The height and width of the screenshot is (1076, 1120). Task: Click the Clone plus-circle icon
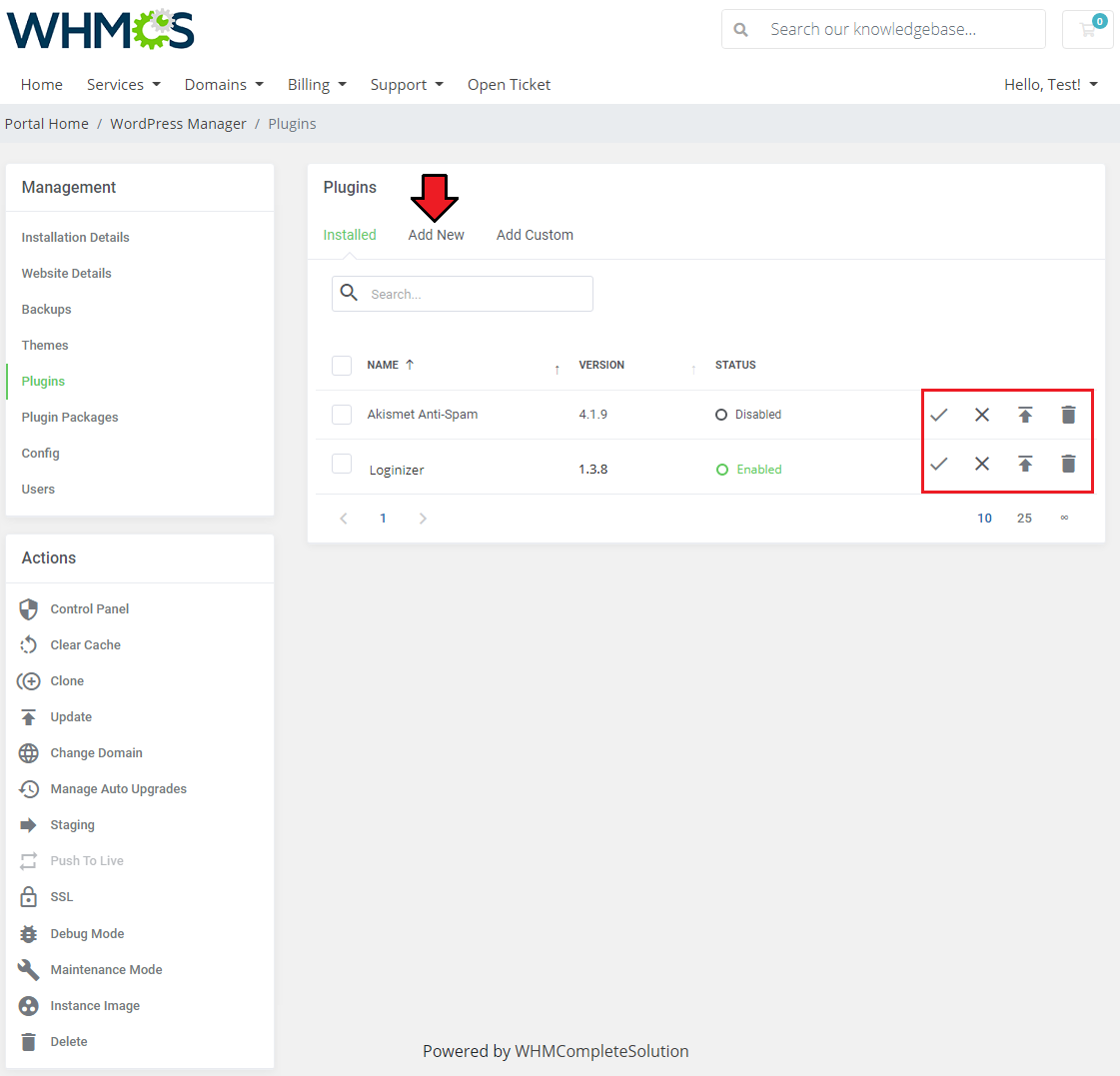coord(29,681)
